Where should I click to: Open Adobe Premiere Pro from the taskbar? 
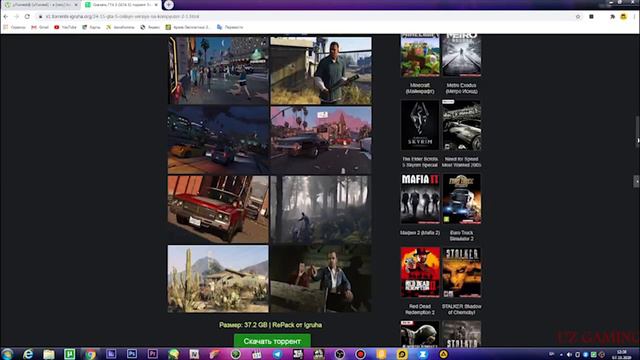tap(153, 354)
